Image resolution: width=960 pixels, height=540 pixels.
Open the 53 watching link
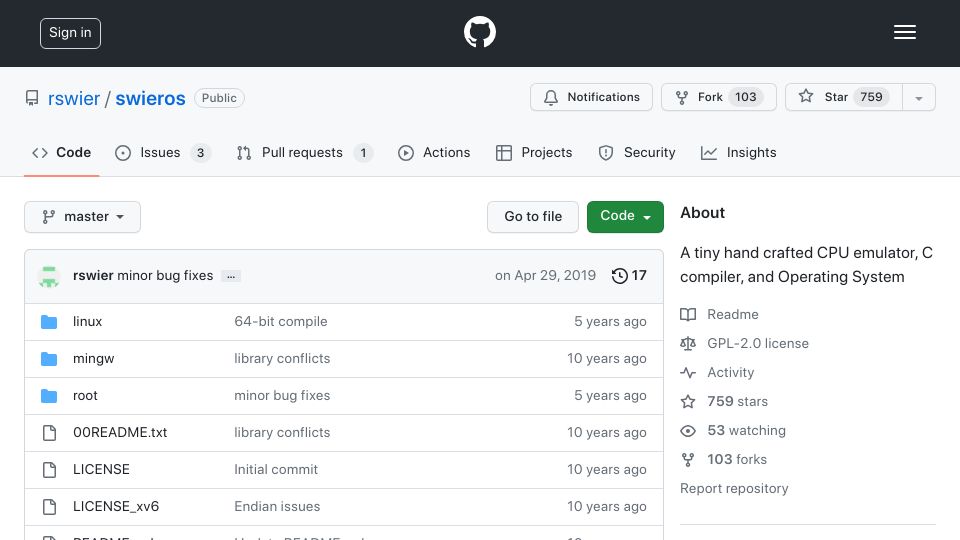(746, 430)
